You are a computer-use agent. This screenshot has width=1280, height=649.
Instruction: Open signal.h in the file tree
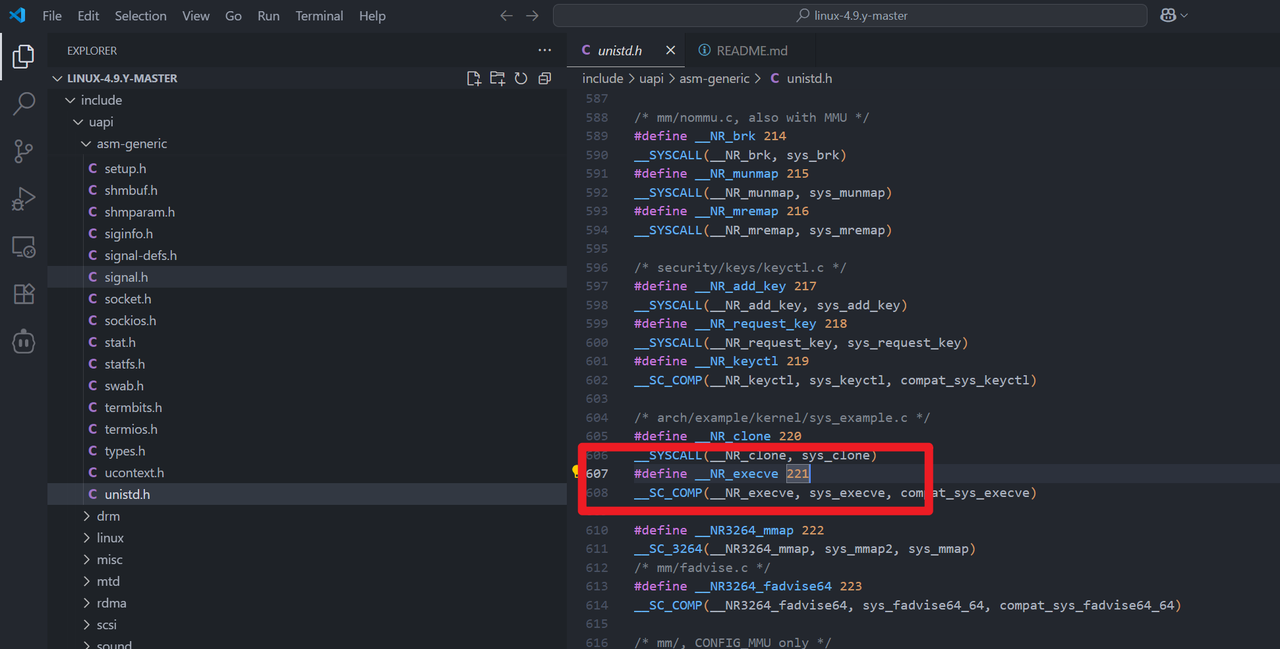pyautogui.click(x=126, y=277)
